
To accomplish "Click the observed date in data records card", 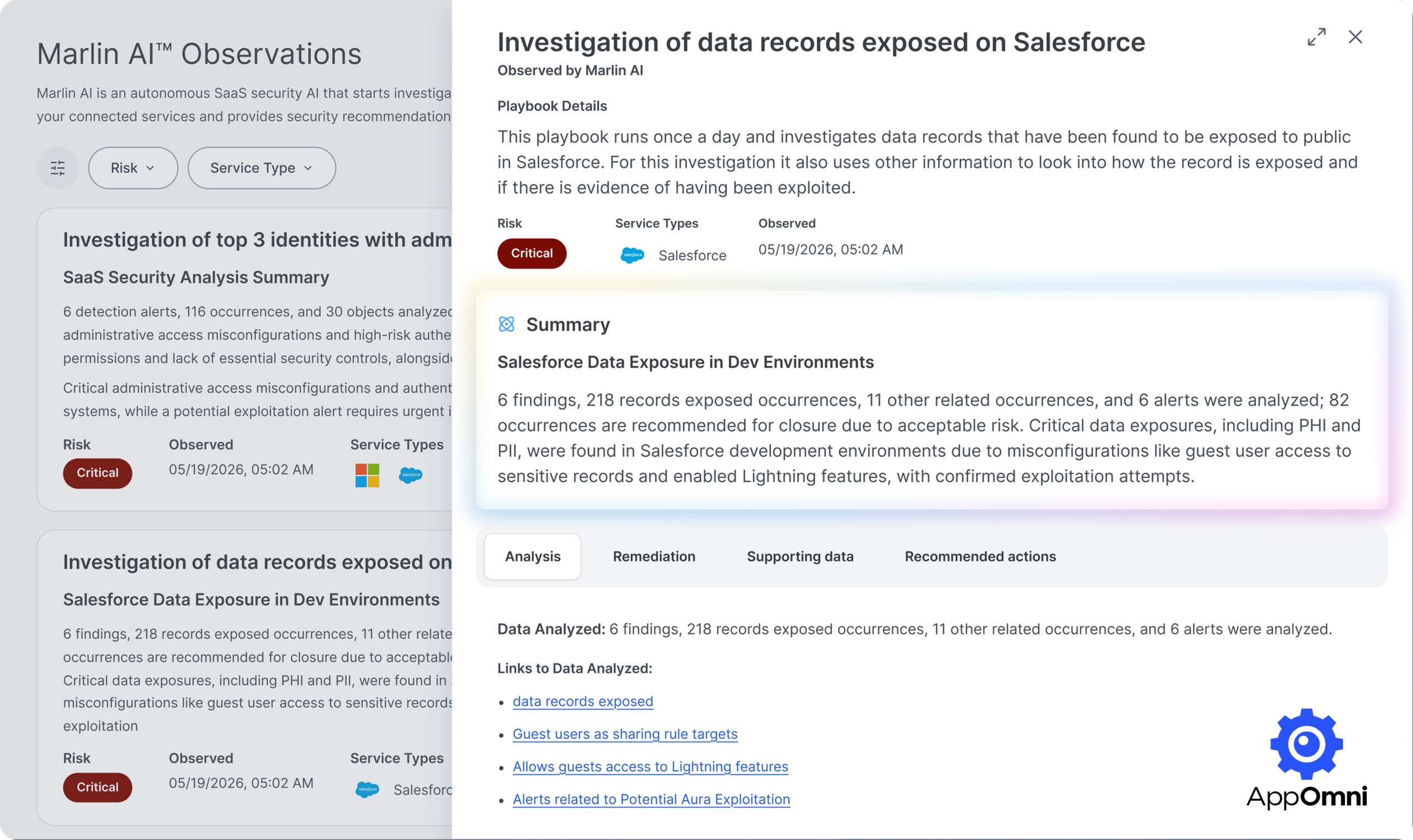I will tap(241, 783).
